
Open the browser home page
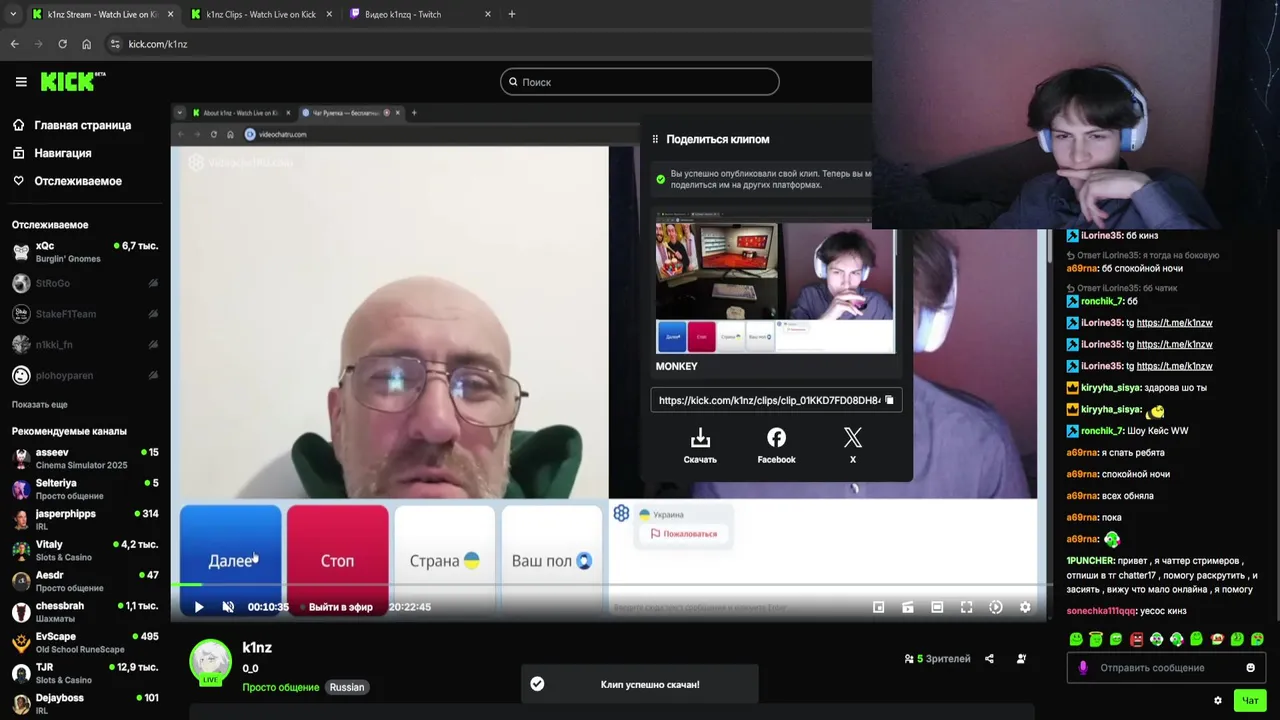(x=86, y=44)
